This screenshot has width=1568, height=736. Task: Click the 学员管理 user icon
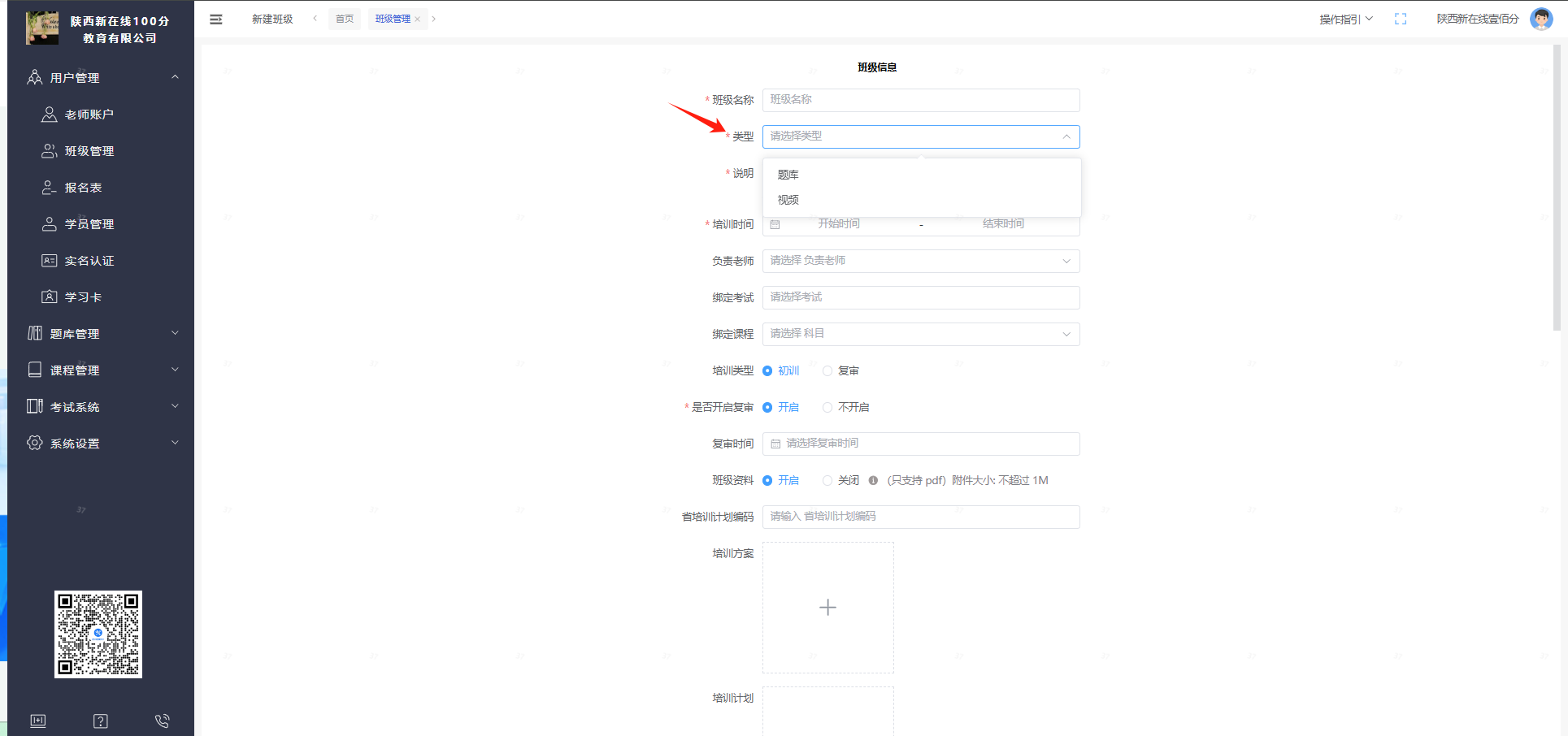tap(50, 224)
